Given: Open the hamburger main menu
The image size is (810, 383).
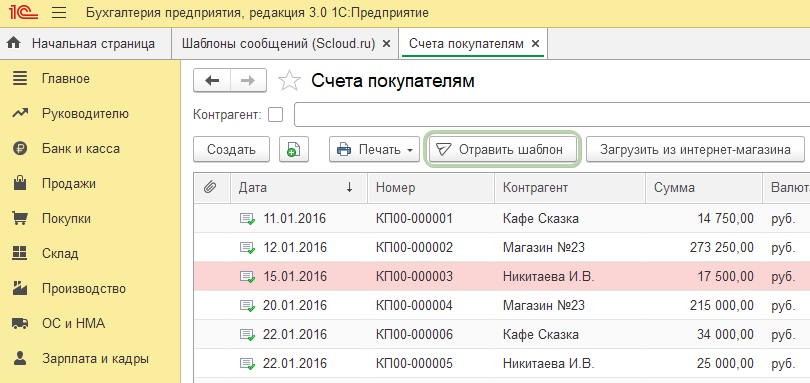Looking at the screenshot, I should pyautogui.click(x=59, y=12).
